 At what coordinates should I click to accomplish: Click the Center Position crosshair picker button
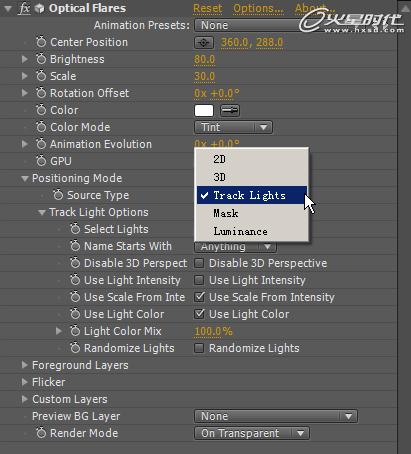click(204, 42)
